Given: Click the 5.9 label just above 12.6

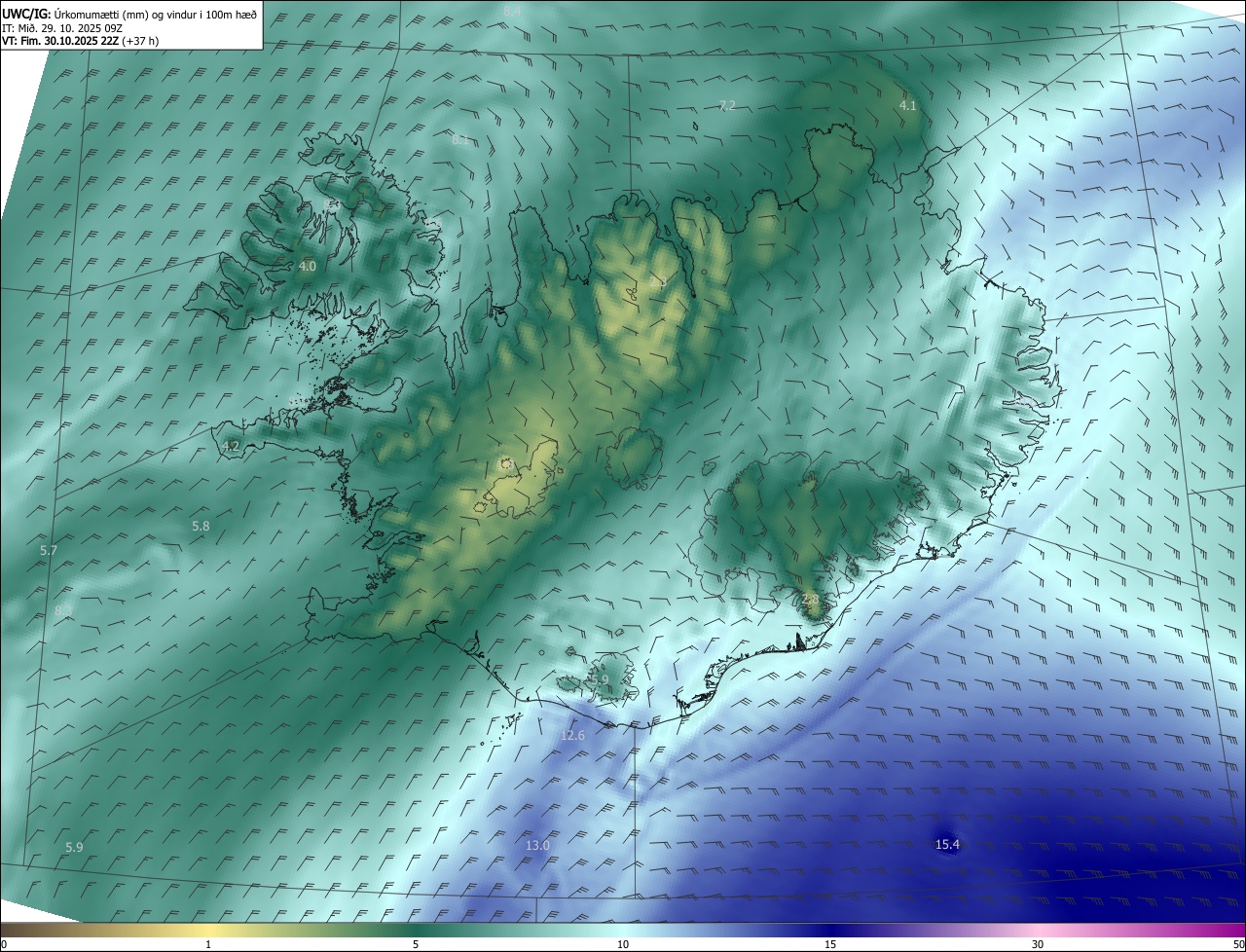Looking at the screenshot, I should (600, 679).
